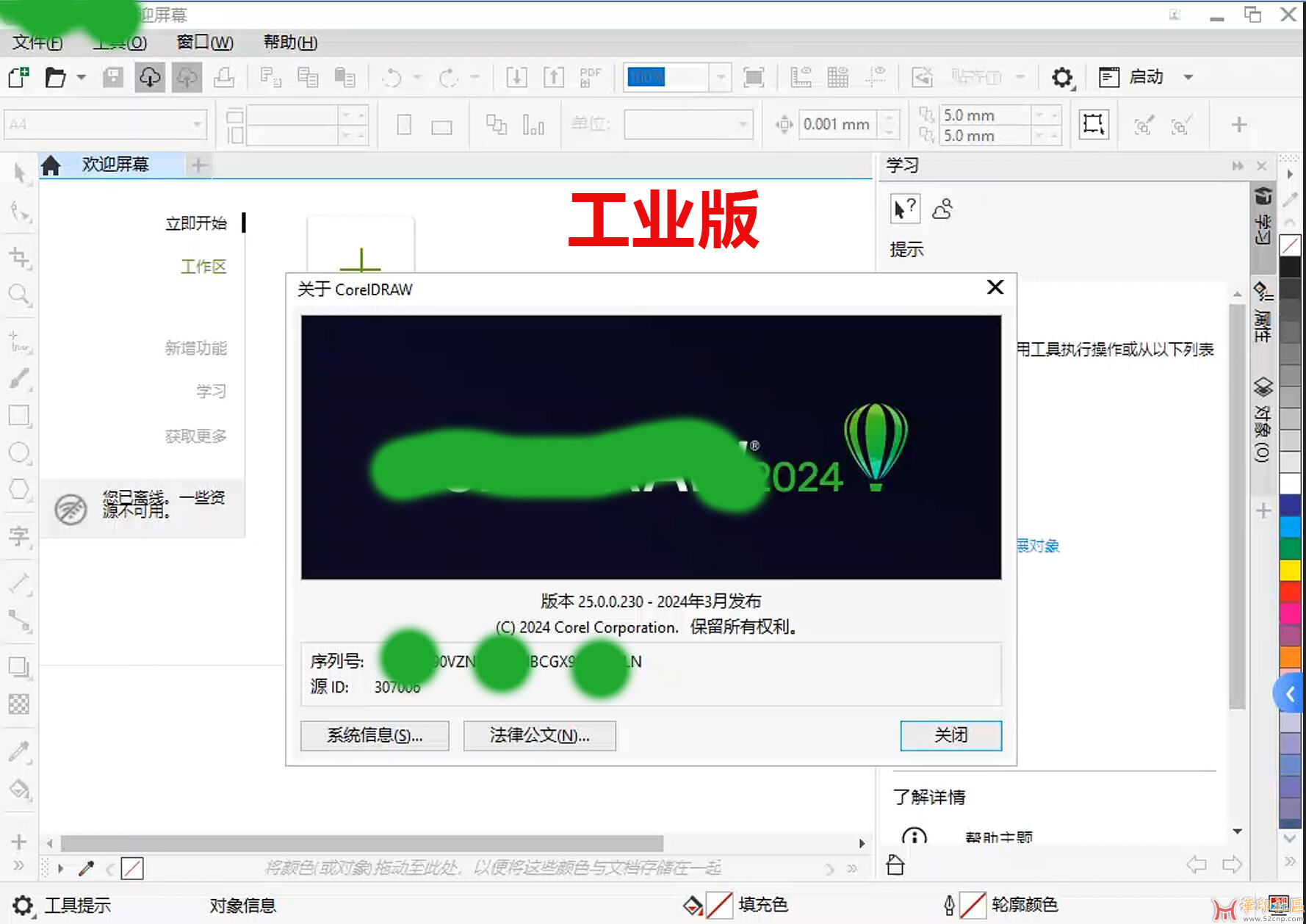Click the Treat as filled frame icon
This screenshot has height=924, width=1306.
coord(1093,124)
